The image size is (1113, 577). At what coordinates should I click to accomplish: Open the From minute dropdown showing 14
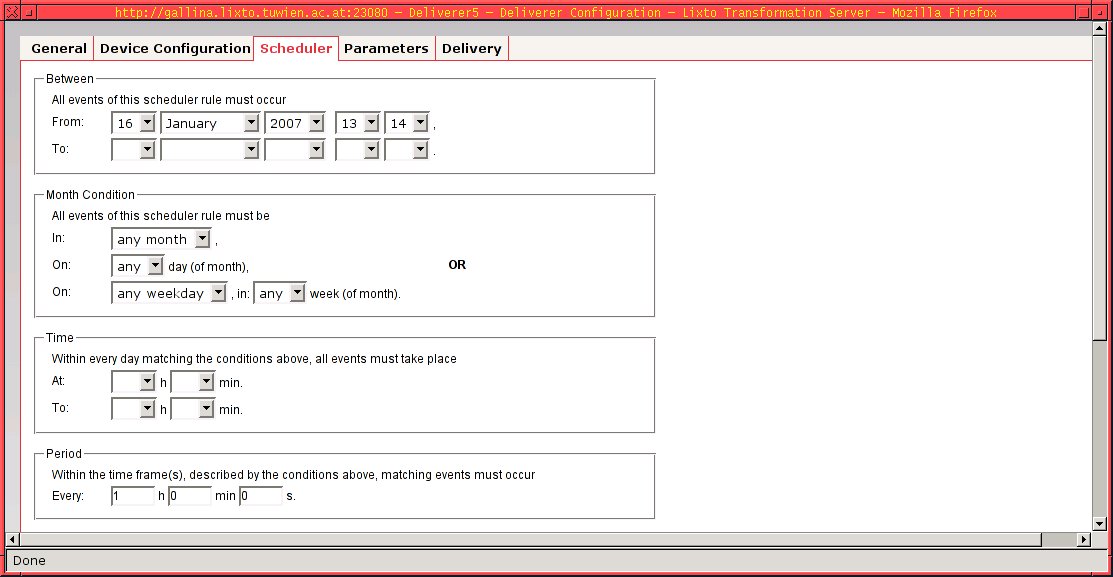pyautogui.click(x=420, y=123)
